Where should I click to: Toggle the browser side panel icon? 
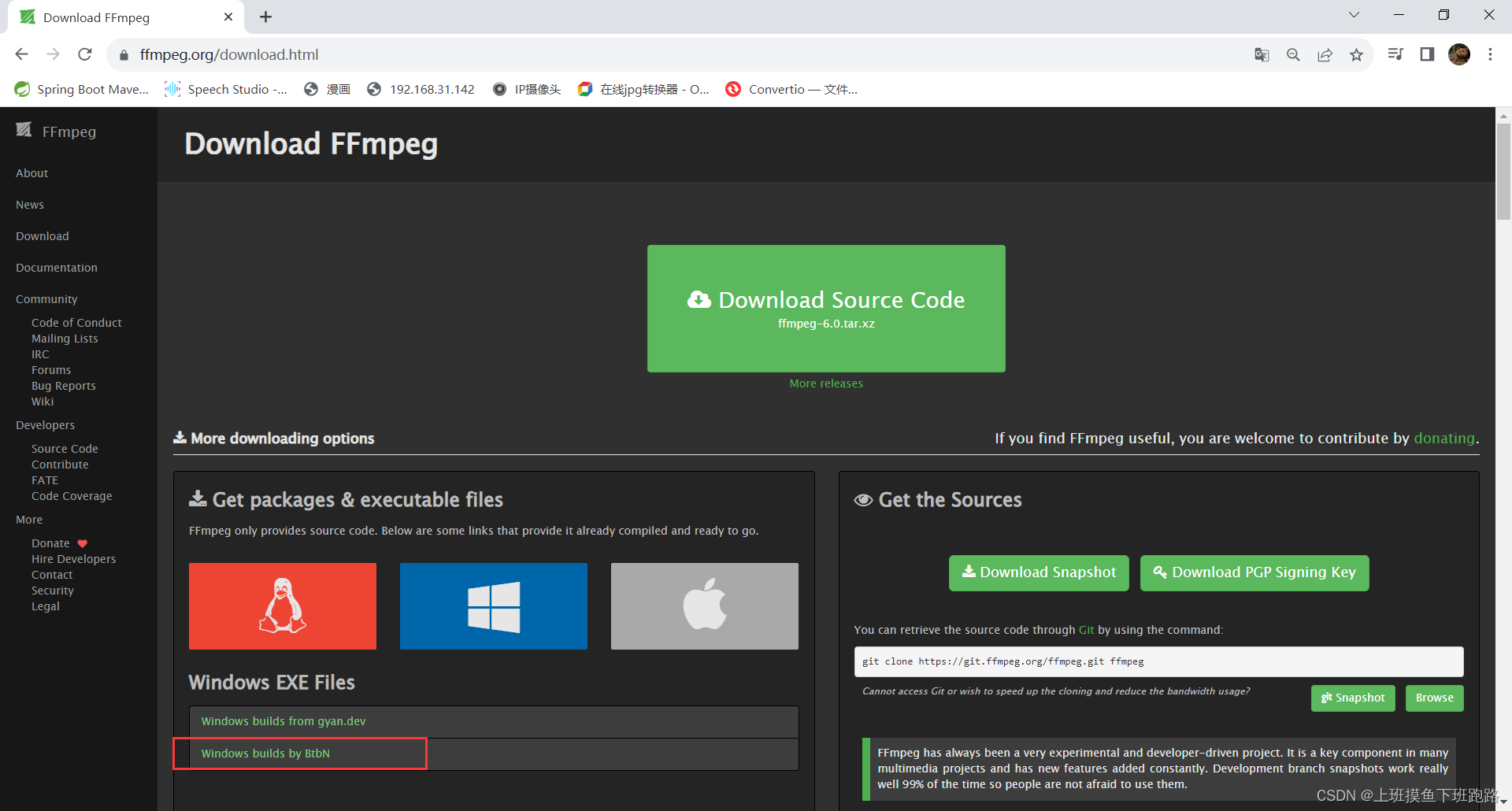1427,54
